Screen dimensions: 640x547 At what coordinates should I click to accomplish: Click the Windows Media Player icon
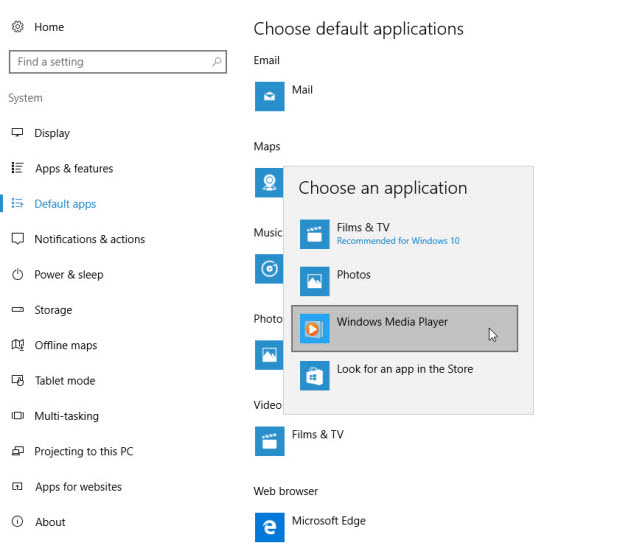(314, 329)
